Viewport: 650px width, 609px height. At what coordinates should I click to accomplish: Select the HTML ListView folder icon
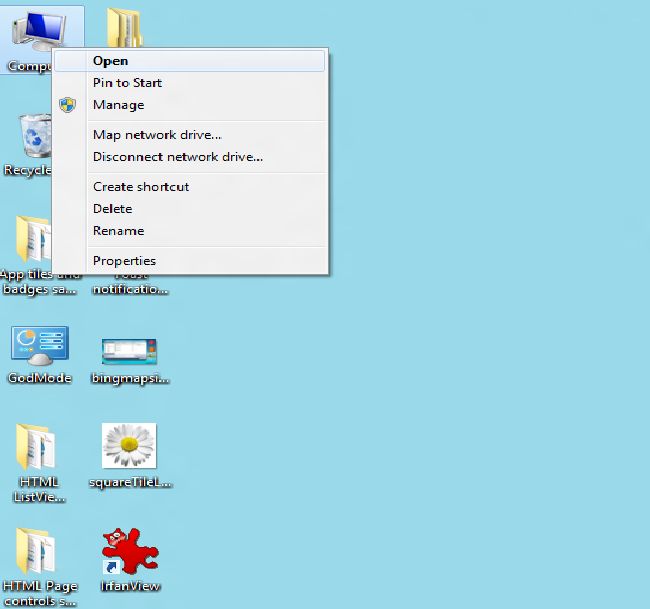(x=36, y=446)
